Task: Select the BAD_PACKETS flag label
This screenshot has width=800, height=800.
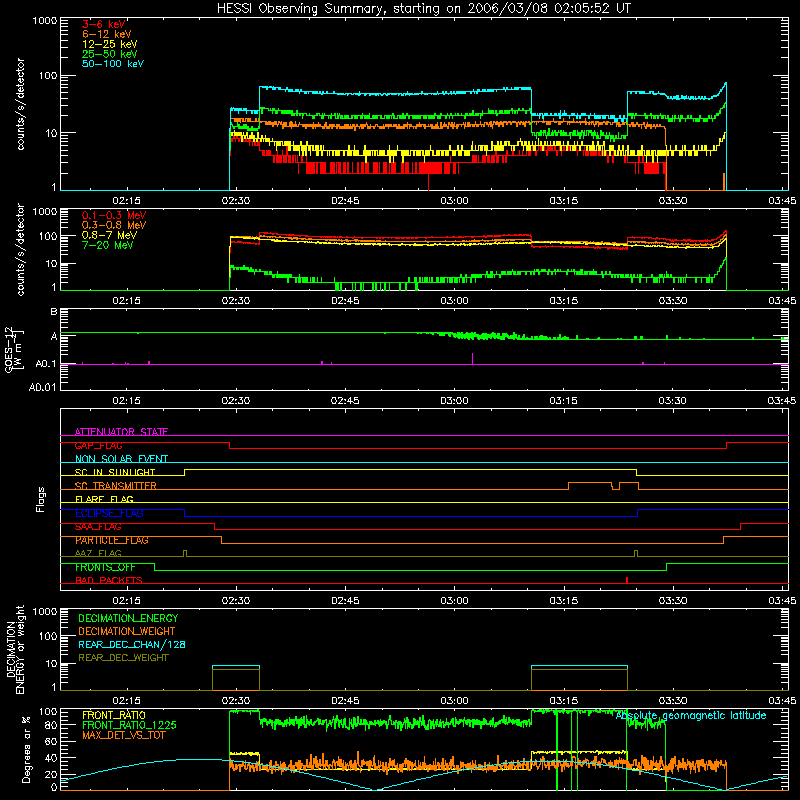Action: pos(109,580)
